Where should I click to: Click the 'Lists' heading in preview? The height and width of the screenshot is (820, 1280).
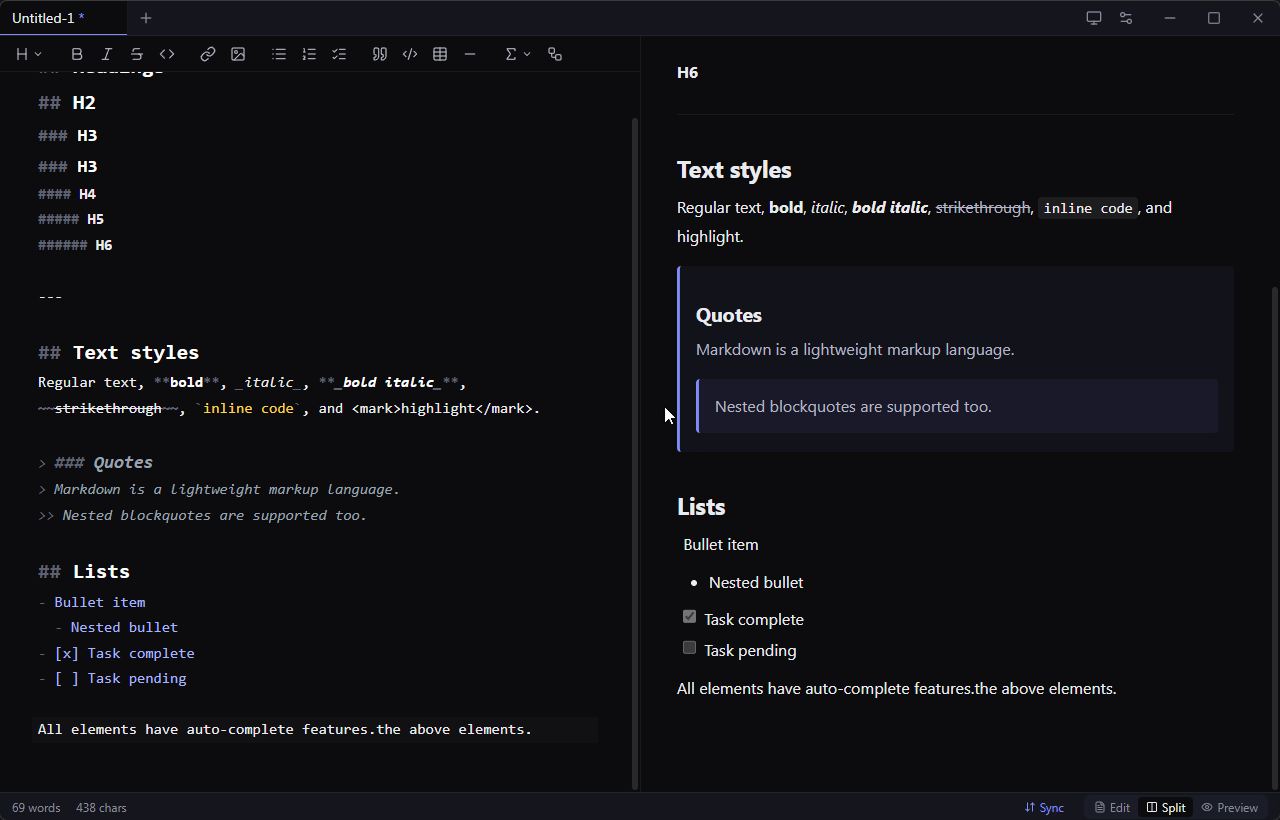701,507
